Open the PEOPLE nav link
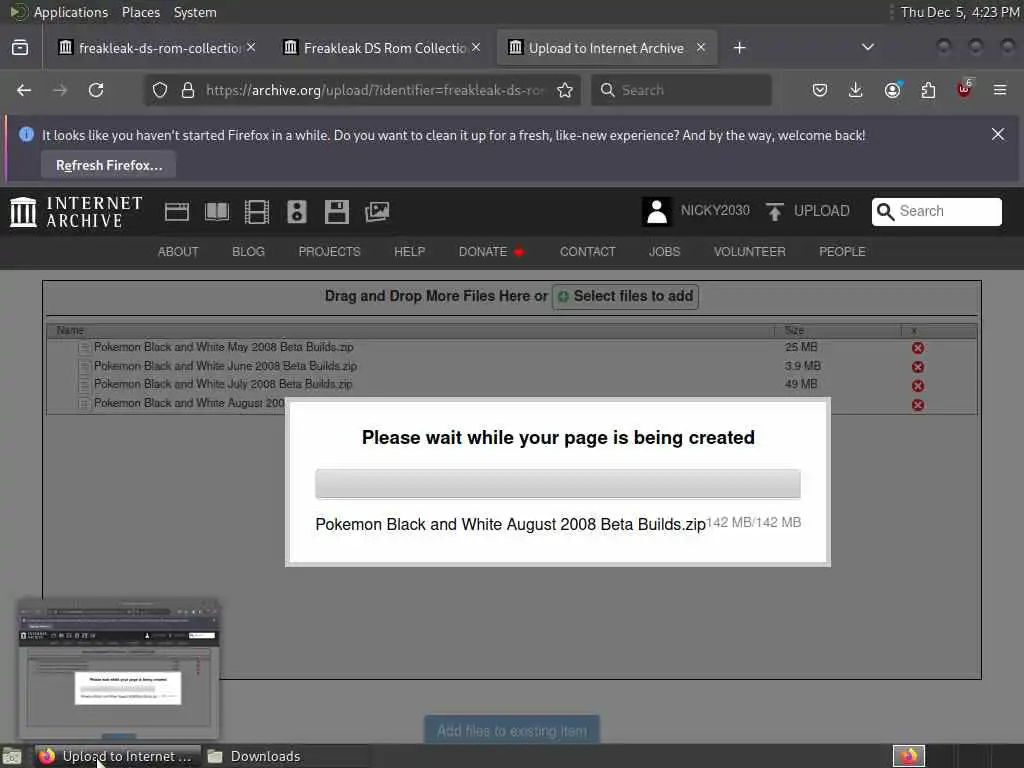The height and width of the screenshot is (768, 1024). (x=842, y=251)
